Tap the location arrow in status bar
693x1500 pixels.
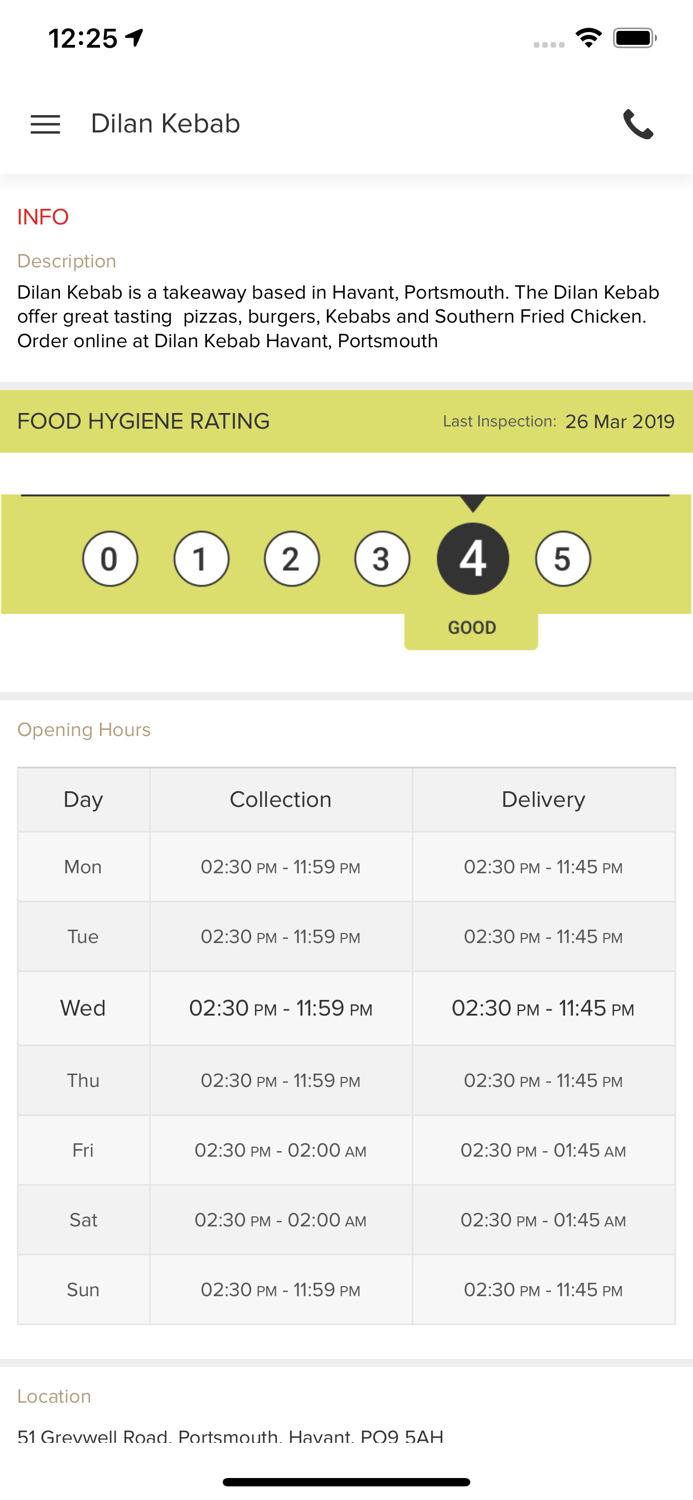point(135,38)
